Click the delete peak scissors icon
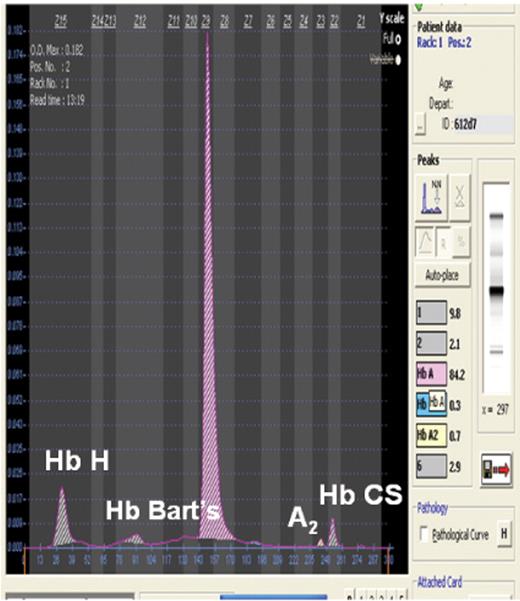 pos(460,198)
